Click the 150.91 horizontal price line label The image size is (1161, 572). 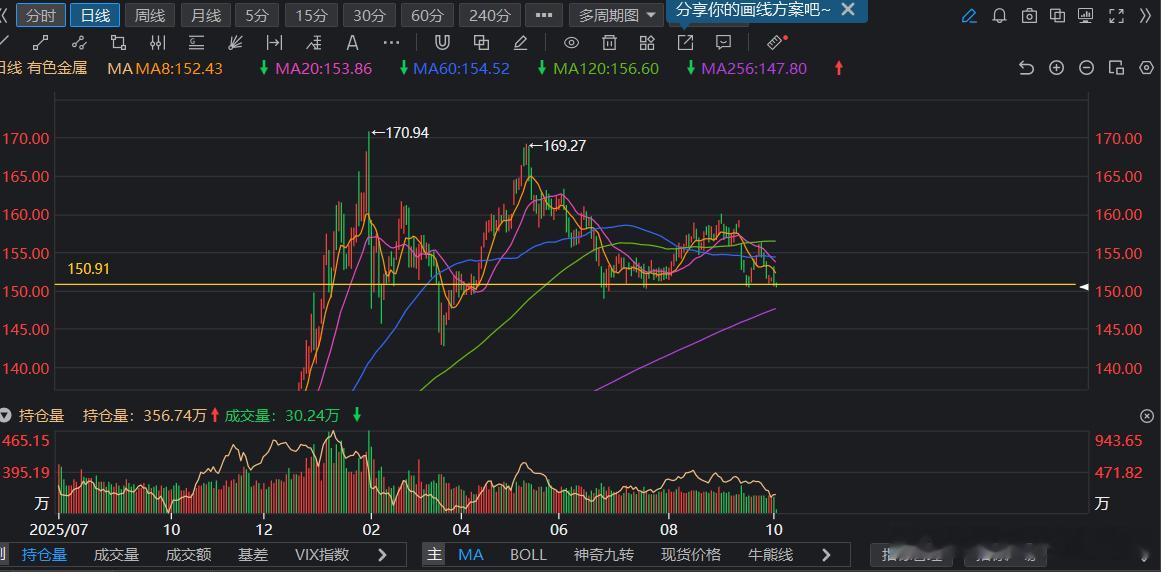88,269
